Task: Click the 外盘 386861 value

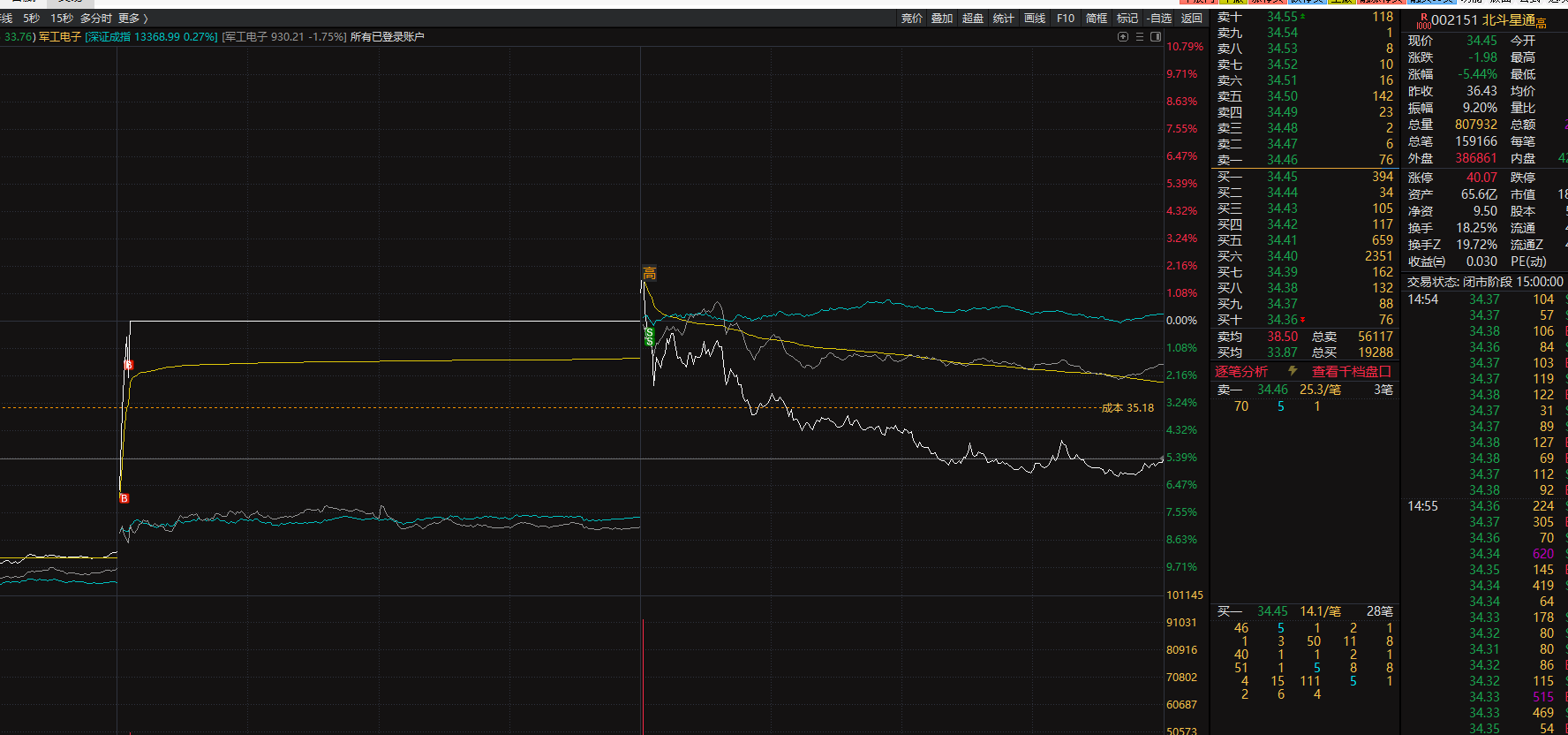Action: tap(1476, 158)
